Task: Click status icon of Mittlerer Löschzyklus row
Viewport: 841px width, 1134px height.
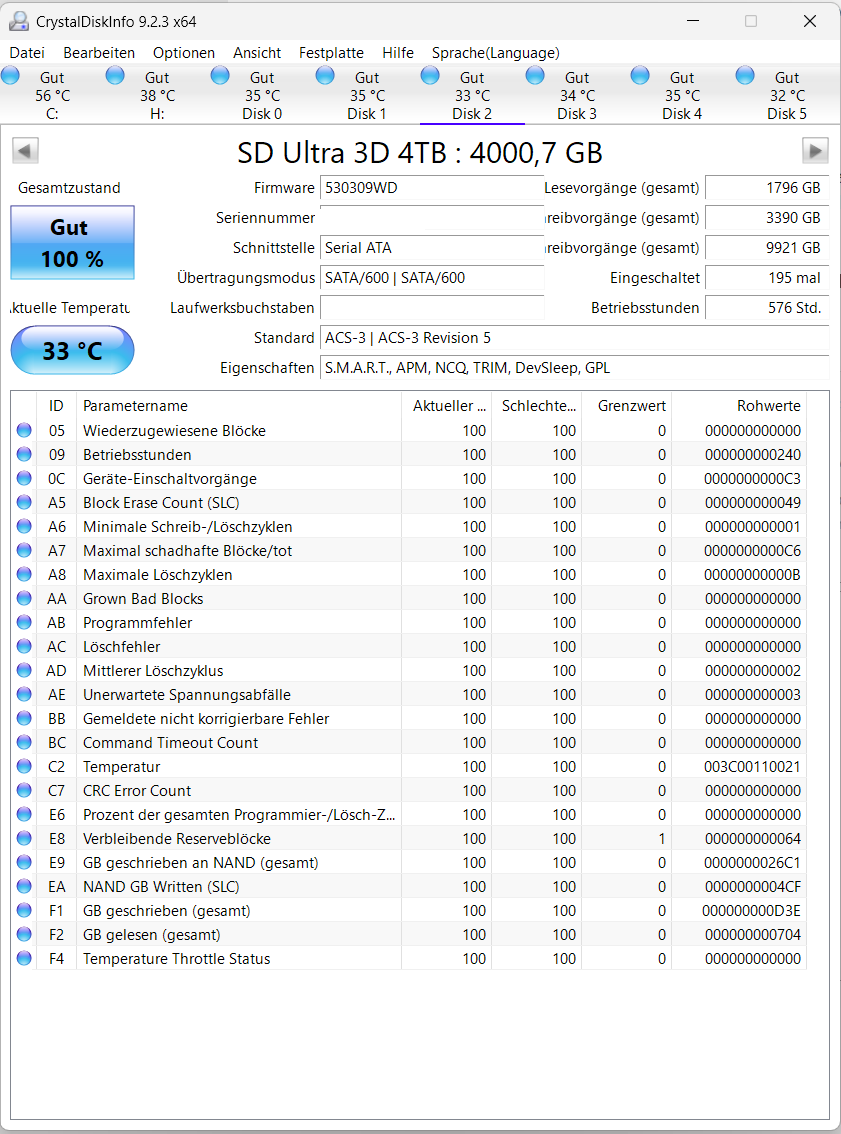Action: pyautogui.click(x=24, y=670)
